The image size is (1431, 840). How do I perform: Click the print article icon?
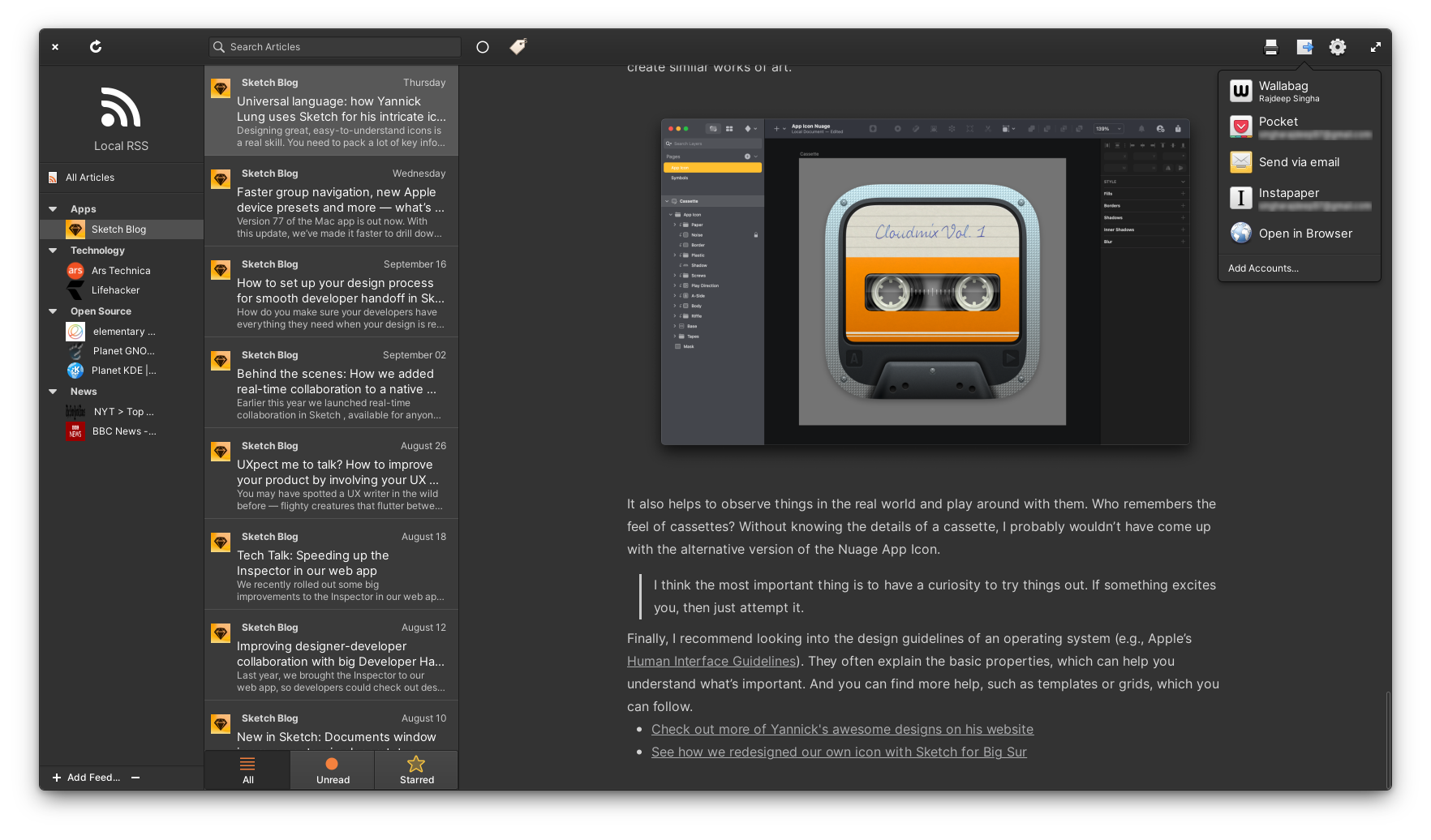pos(1271,47)
